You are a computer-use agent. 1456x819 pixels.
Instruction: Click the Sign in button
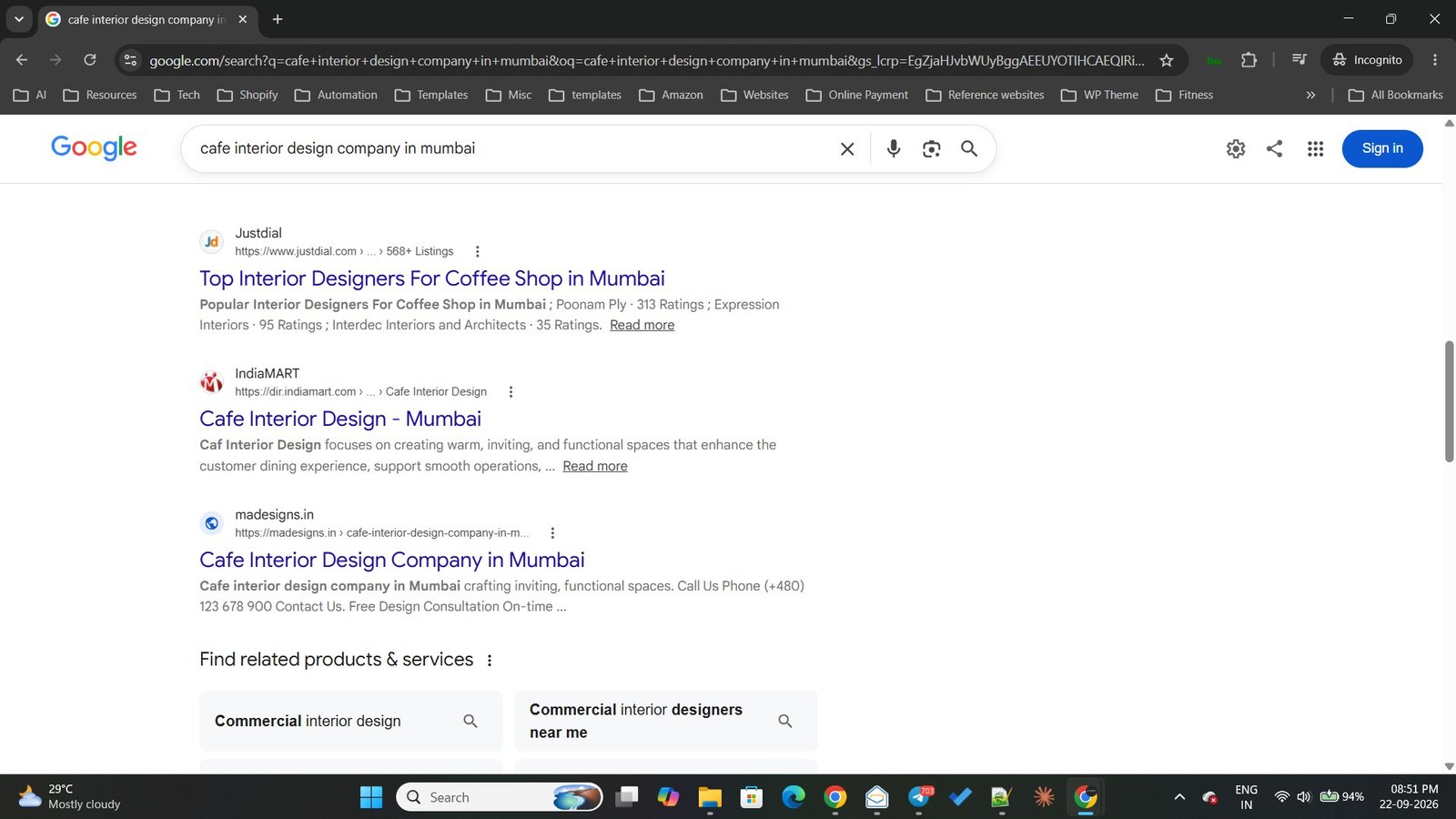1381,148
